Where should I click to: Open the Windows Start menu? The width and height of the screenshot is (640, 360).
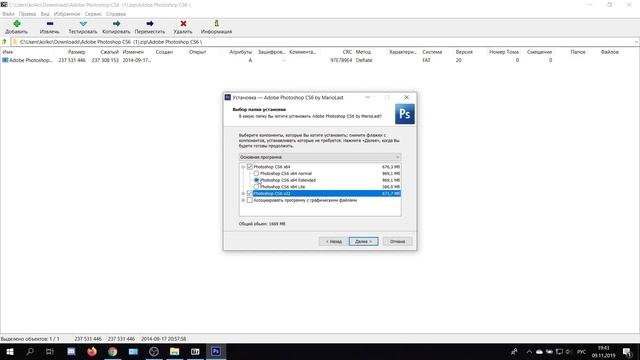[9, 351]
